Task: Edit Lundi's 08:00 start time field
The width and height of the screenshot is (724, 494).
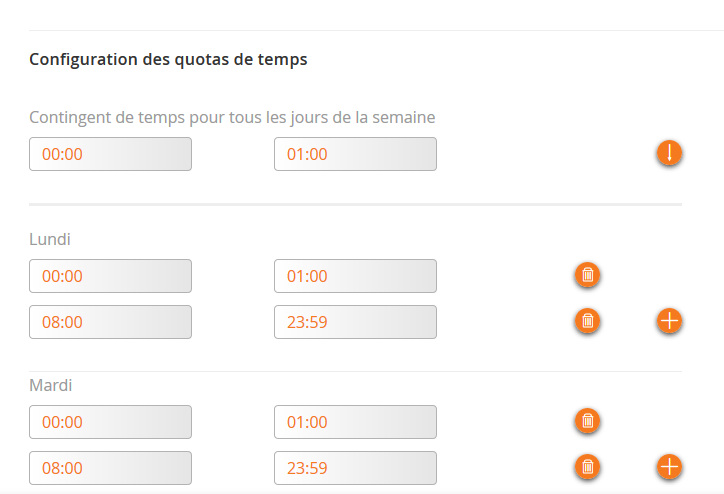Action: (110, 322)
